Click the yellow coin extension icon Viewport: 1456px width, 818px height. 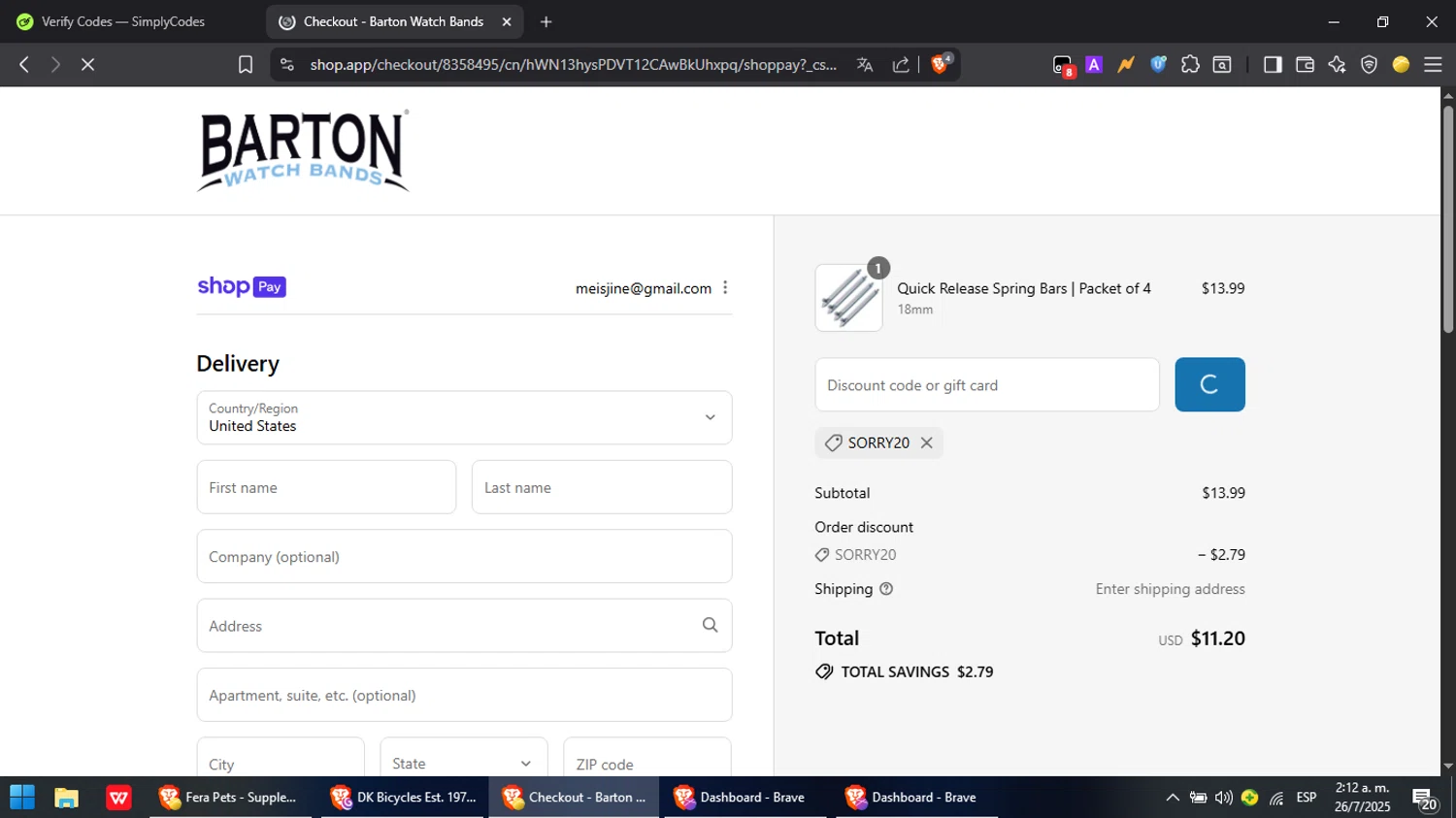1401,64
